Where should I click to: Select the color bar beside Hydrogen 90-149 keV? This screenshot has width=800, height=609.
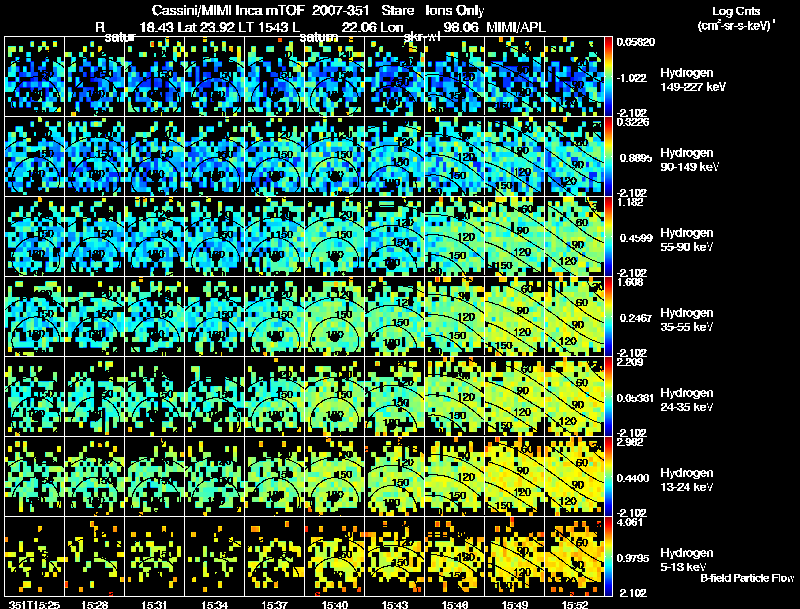(608, 157)
